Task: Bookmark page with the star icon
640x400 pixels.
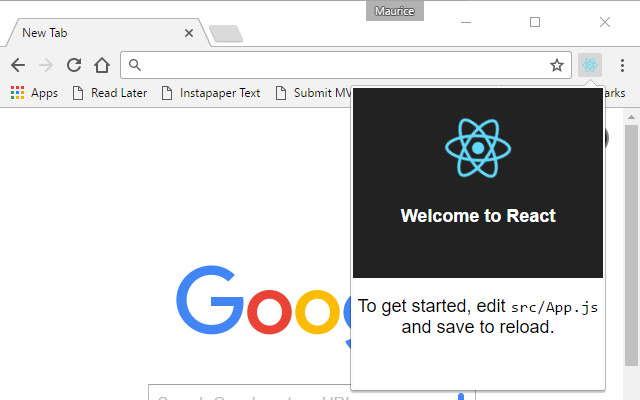Action: point(557,65)
